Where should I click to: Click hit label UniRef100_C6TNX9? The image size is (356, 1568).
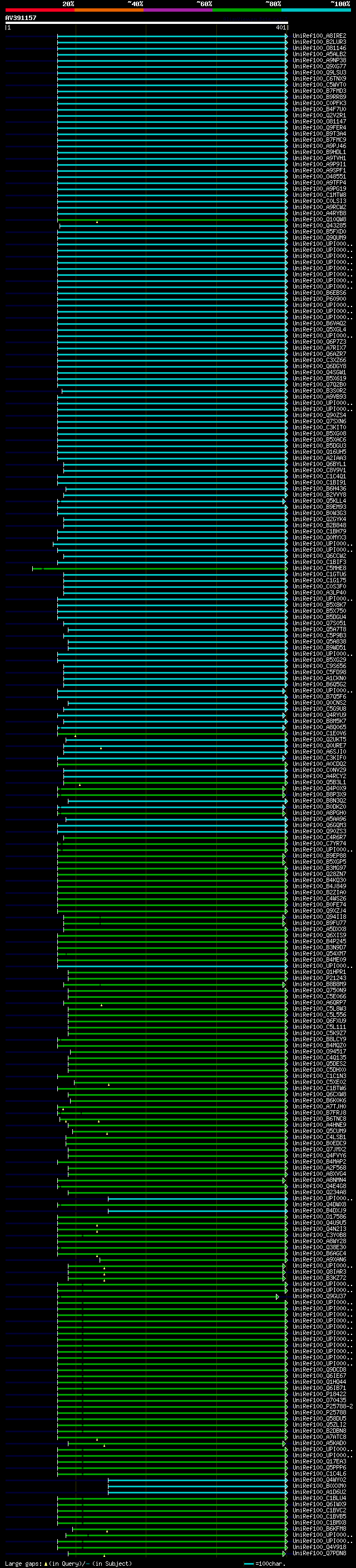point(319,78)
